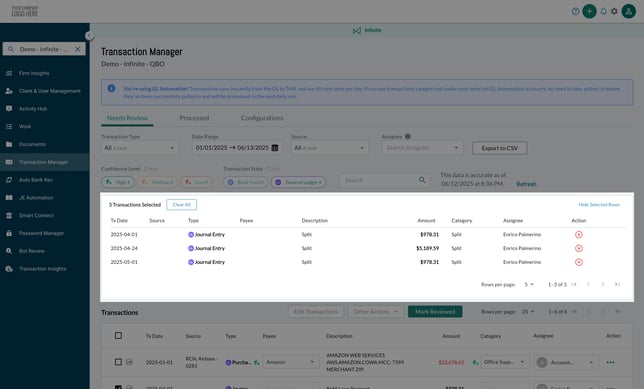Click the Hide Selected Rows link
Image resolution: width=644 pixels, height=389 pixels.
(x=599, y=205)
